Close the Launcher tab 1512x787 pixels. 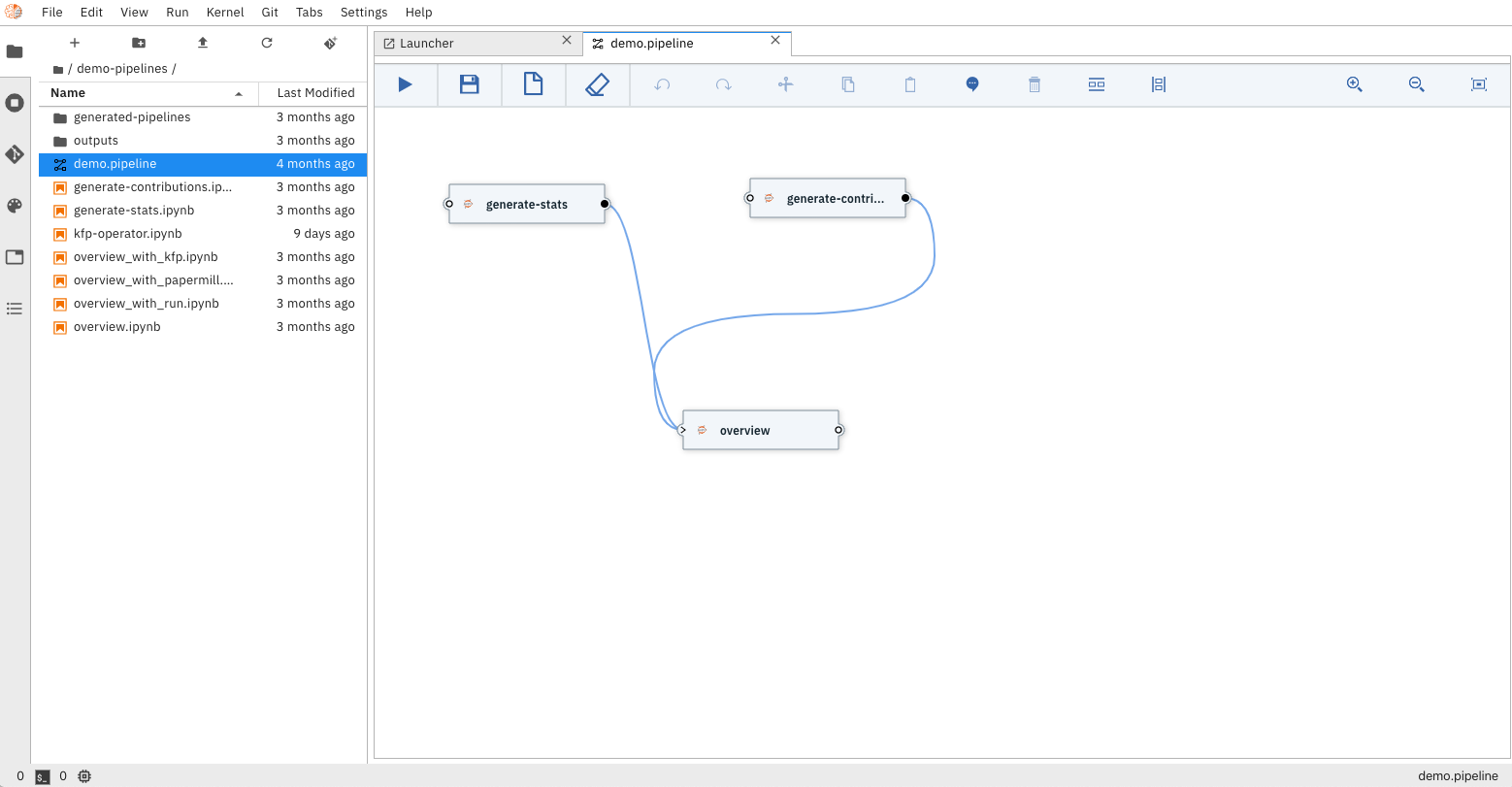pos(567,41)
